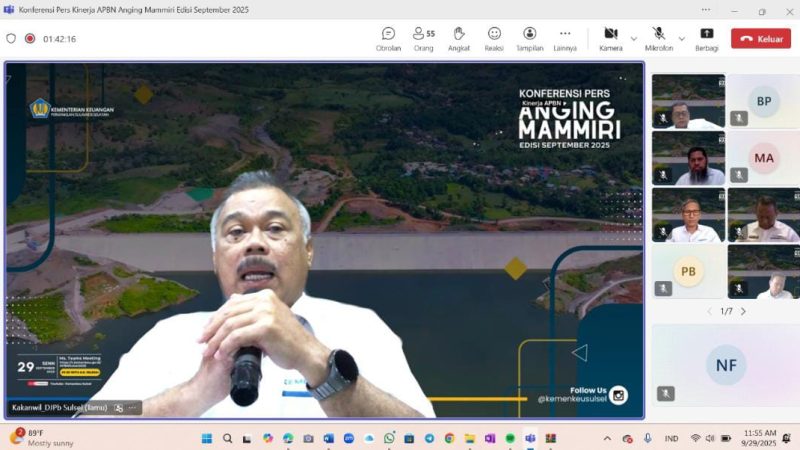Viewport: 800px width, 450px height.
Task: Go to previous participant page arrow
Action: pos(710,311)
